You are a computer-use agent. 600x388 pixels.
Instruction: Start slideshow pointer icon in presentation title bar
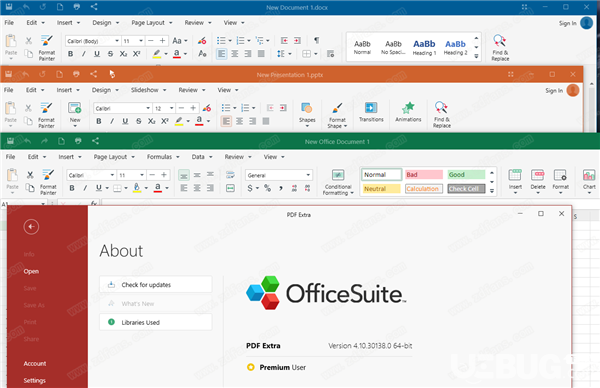pos(112,74)
